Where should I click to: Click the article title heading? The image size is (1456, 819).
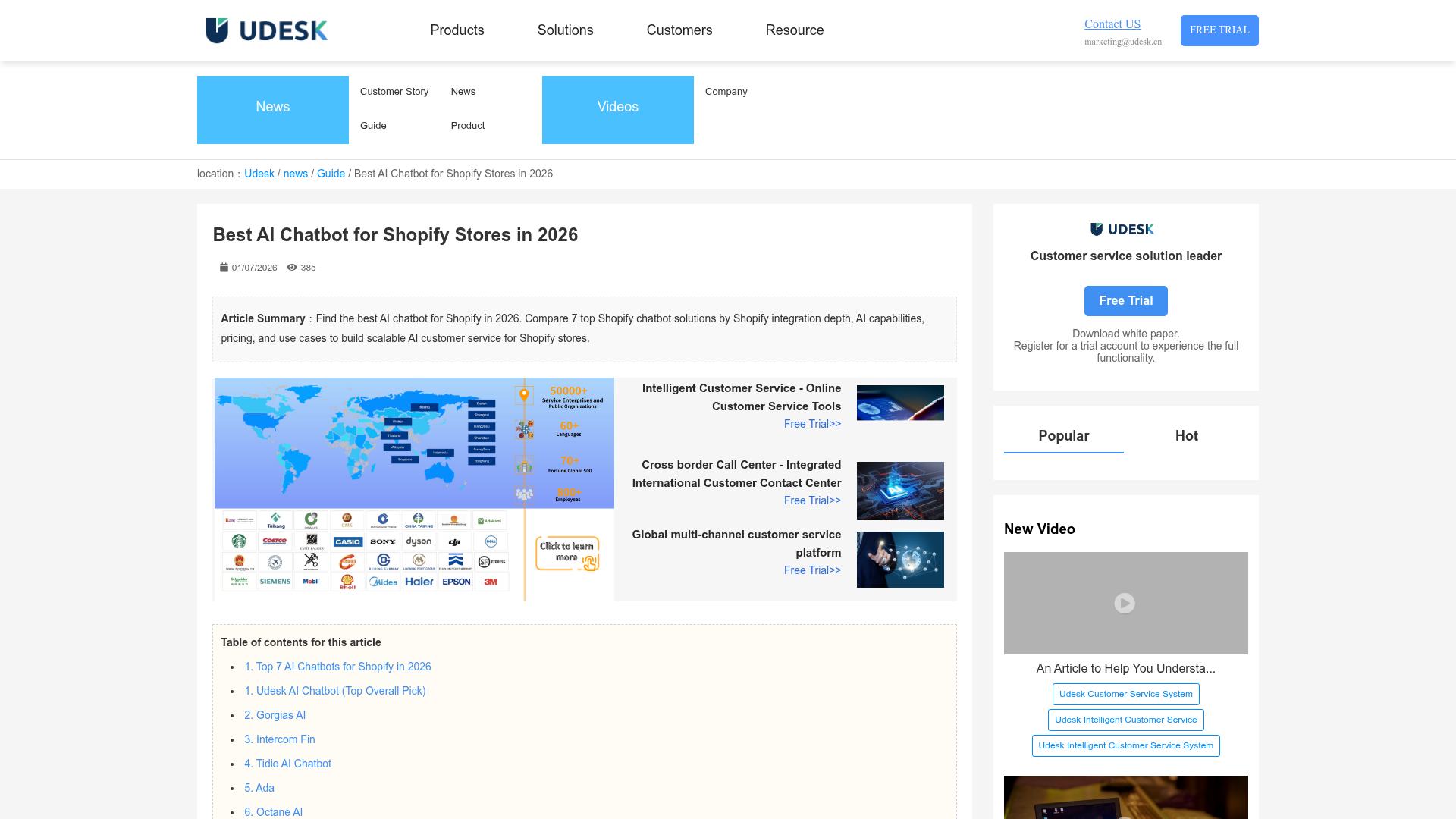coord(395,235)
